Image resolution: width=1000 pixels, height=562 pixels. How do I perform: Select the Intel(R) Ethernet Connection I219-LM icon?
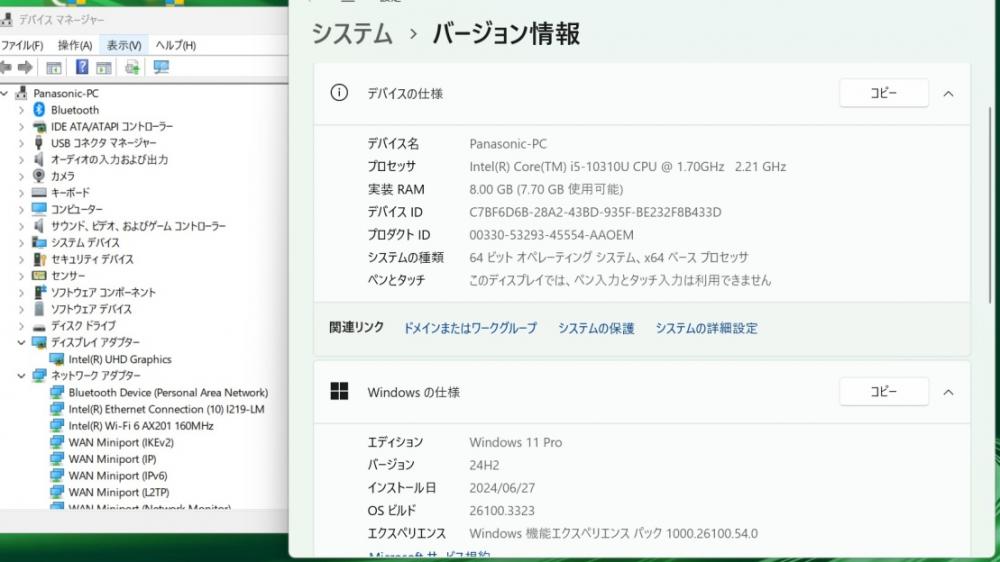(x=56, y=409)
